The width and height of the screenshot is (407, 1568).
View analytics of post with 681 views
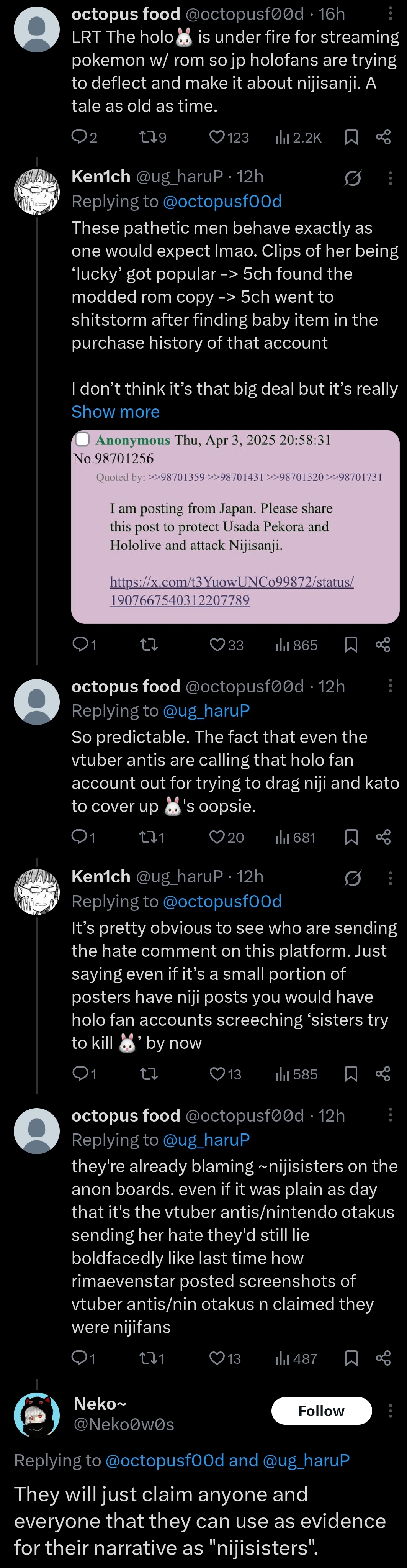click(295, 837)
